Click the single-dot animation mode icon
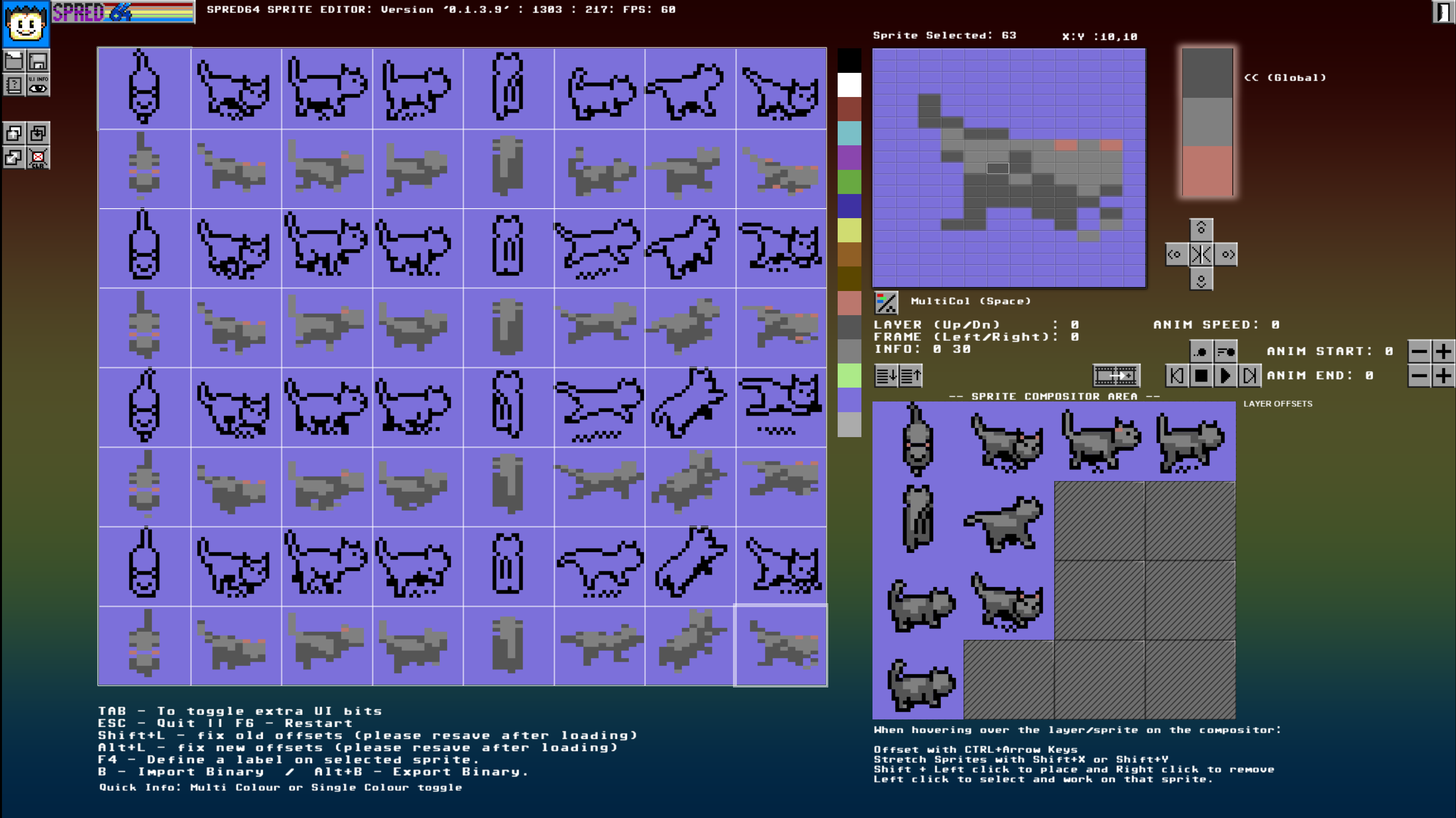1456x818 pixels. click(1201, 352)
